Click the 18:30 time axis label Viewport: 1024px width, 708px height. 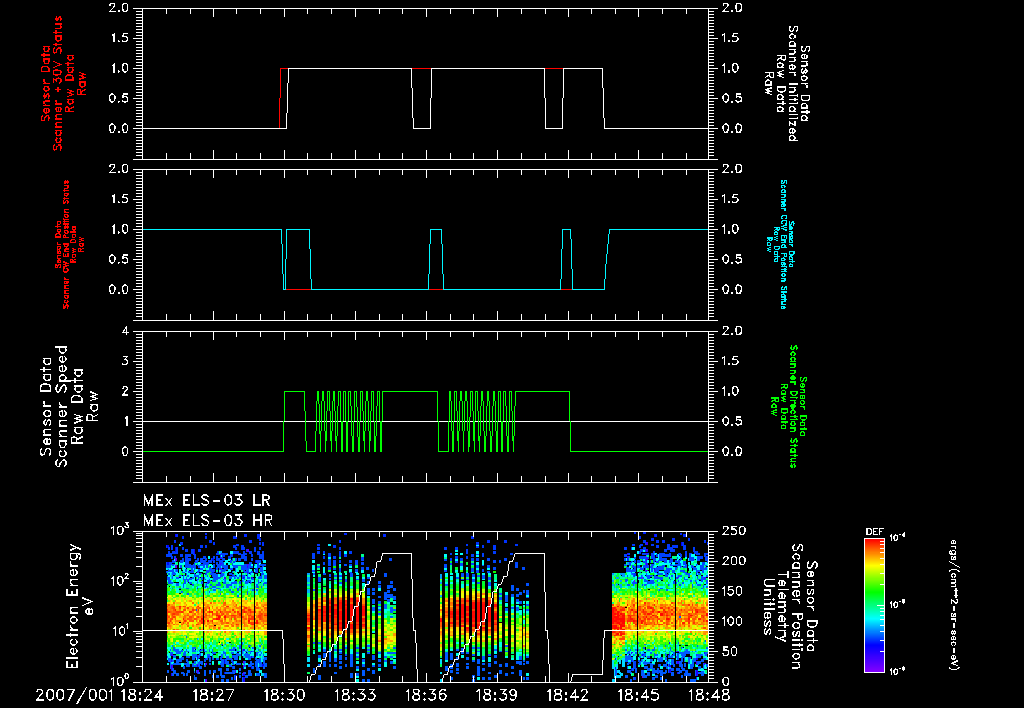[x=284, y=696]
